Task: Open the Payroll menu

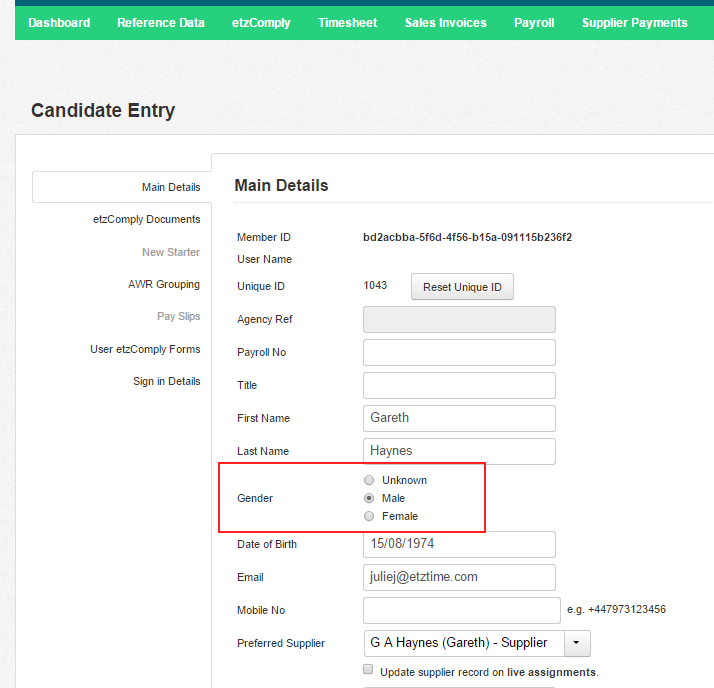Action: 534,23
